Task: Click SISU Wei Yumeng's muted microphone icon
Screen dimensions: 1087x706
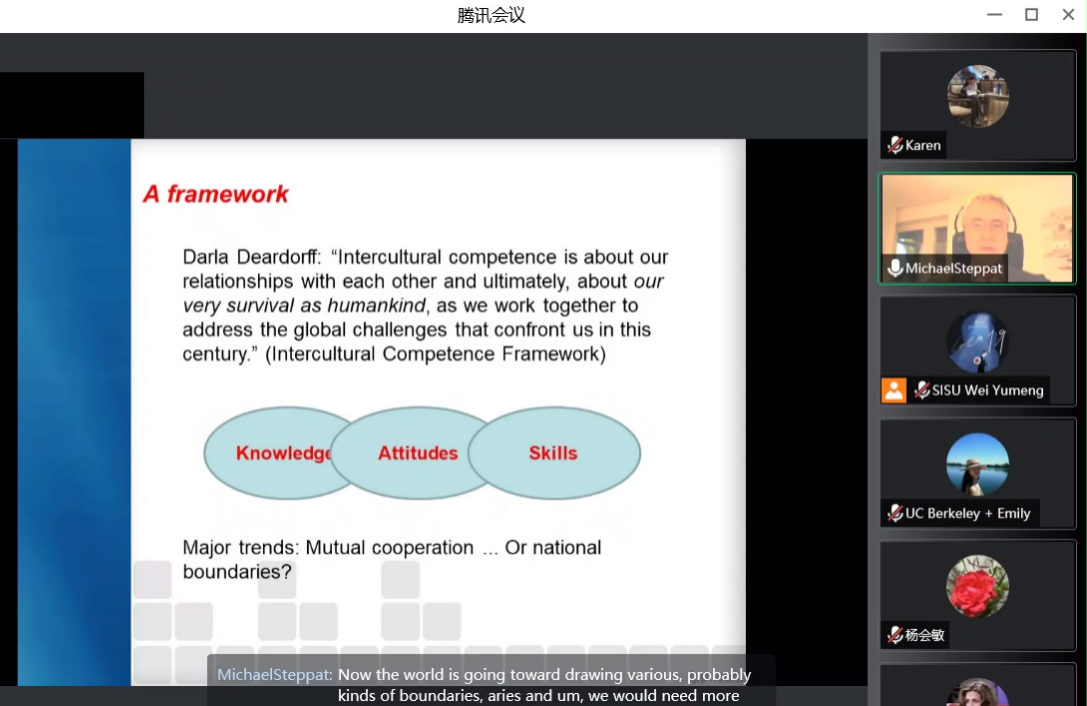Action: pos(922,390)
